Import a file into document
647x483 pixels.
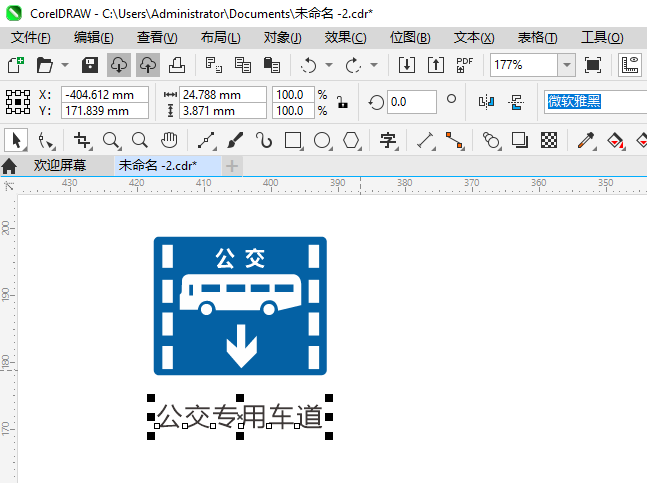tap(407, 65)
